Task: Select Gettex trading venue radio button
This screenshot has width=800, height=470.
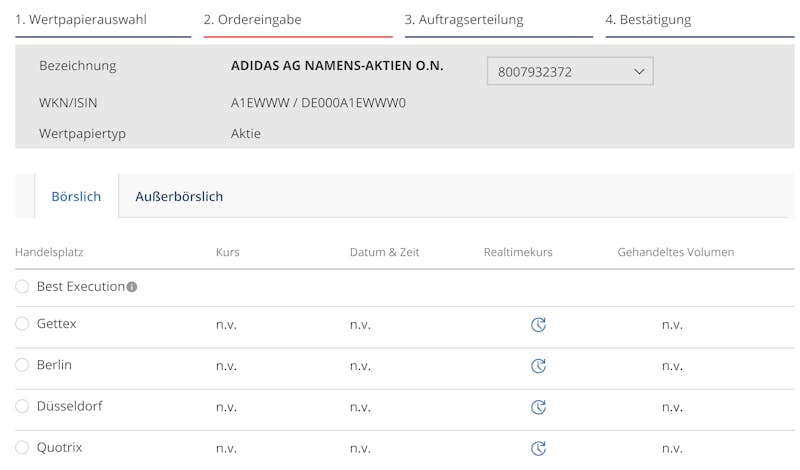Action: point(22,324)
